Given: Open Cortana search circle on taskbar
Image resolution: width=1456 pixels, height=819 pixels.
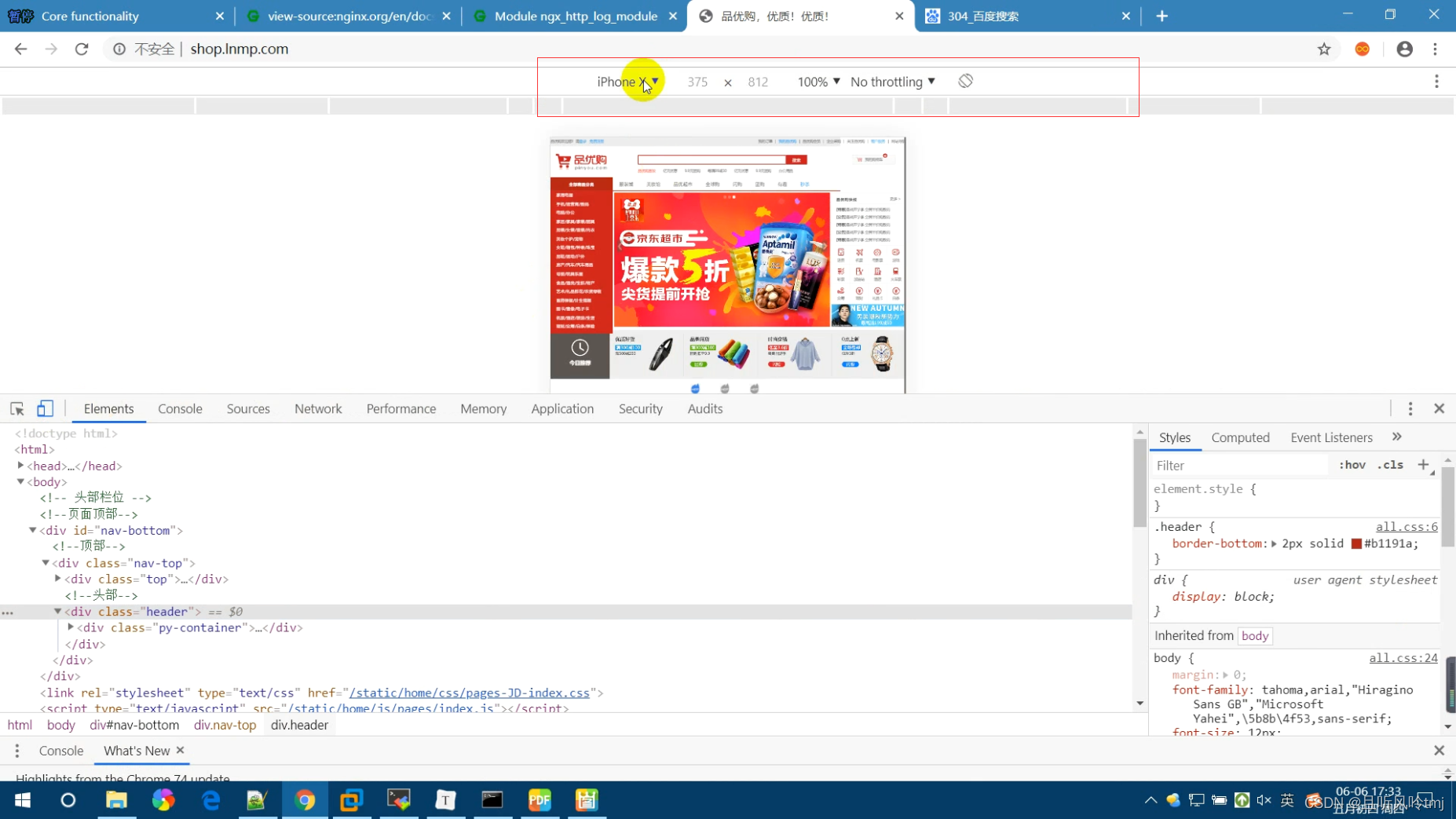Looking at the screenshot, I should tap(68, 800).
